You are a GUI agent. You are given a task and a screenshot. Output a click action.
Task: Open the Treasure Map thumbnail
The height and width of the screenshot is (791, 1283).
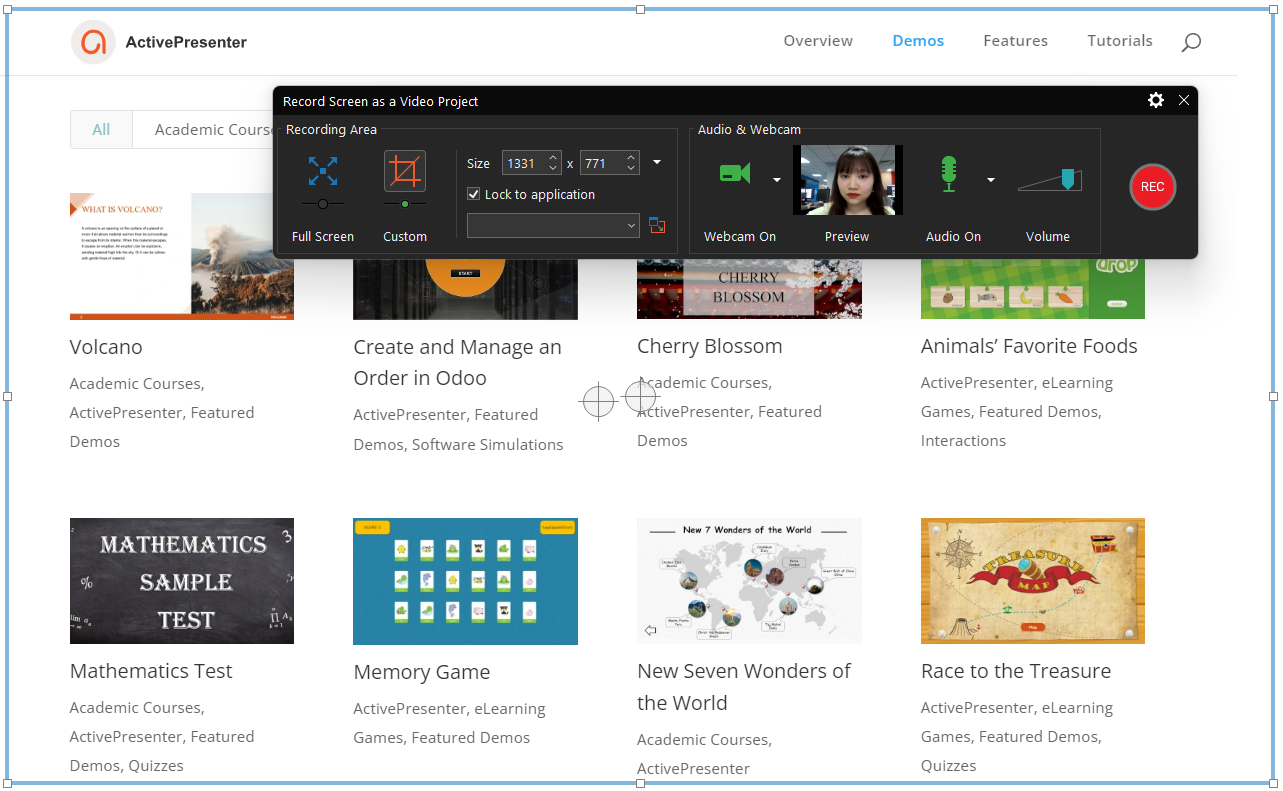(x=1033, y=581)
